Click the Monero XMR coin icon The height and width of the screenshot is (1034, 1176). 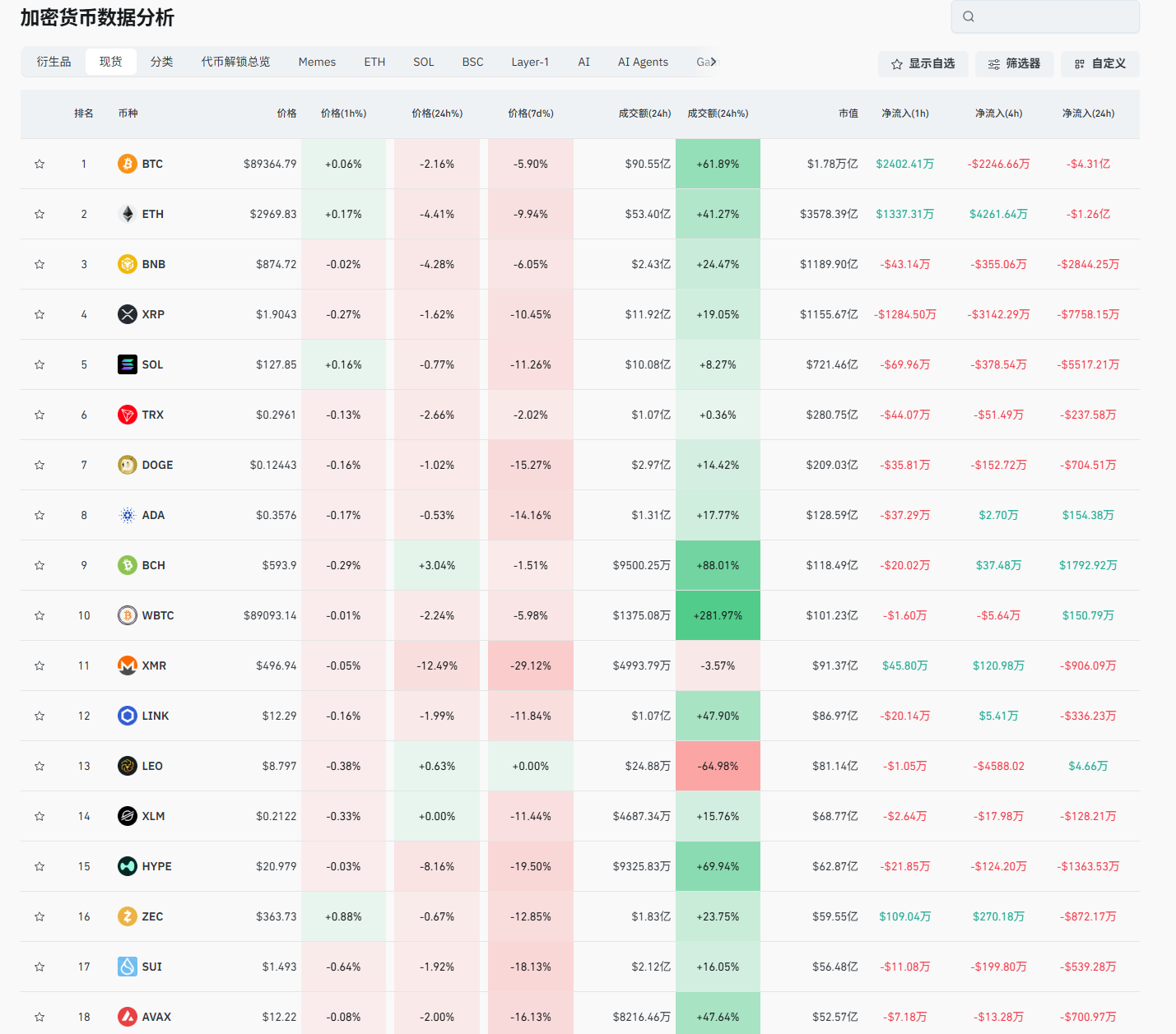(x=127, y=665)
